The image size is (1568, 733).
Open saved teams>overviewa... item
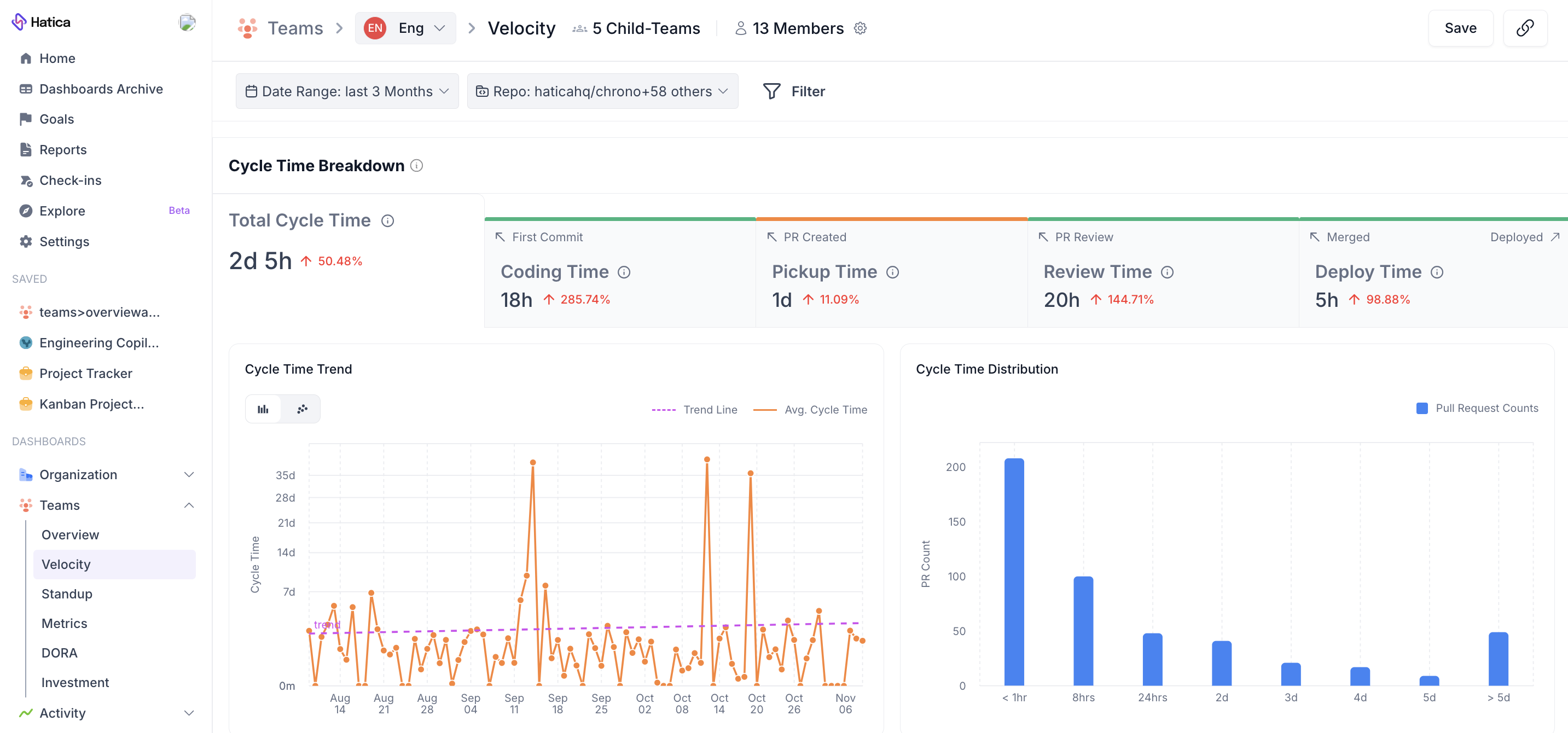coord(100,312)
